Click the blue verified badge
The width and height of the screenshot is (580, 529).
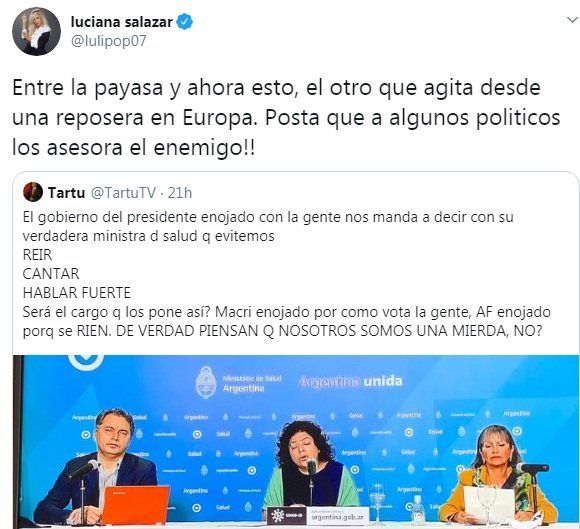coord(185,22)
